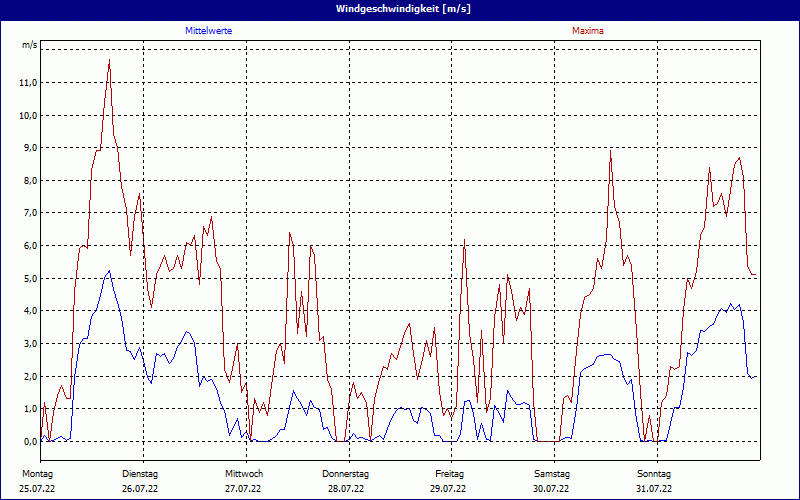Select the blue Mittelwerte legend label
This screenshot has height=500, width=800.
click(209, 31)
